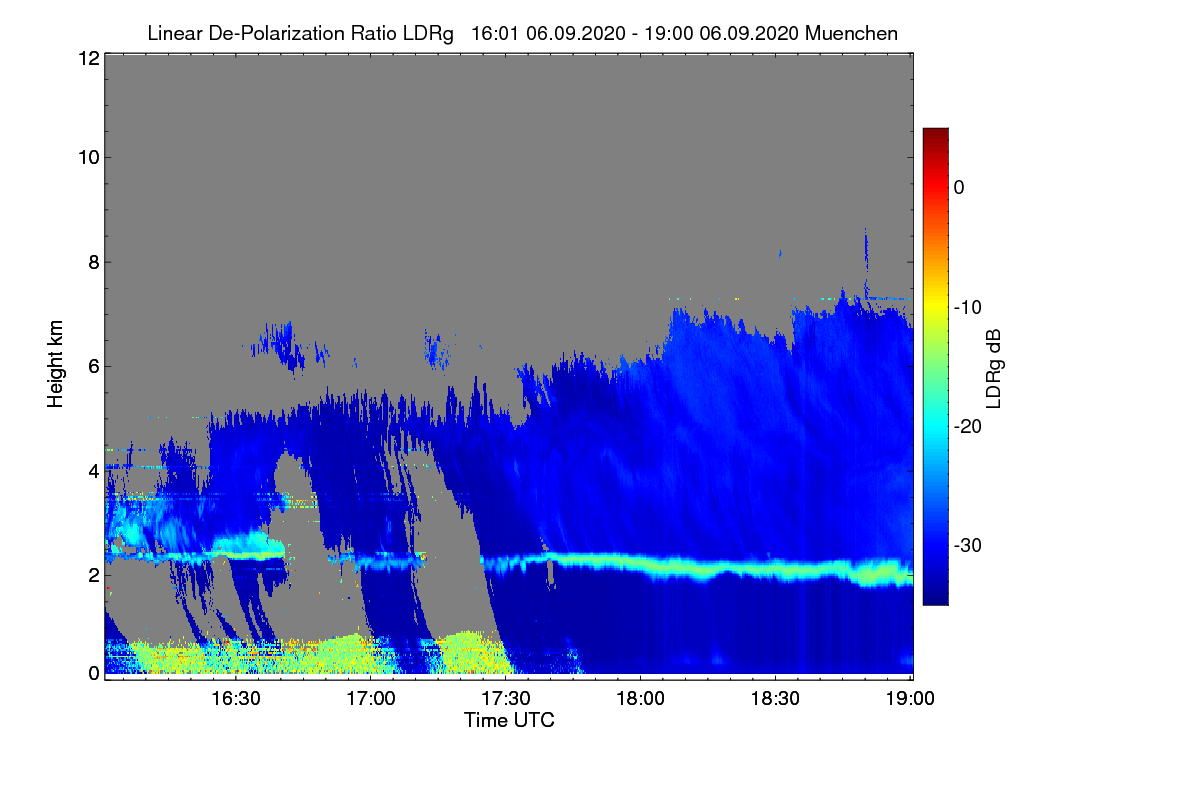Viewport: 1200px width, 800px height.
Task: Click the colorbar tick label -10
Action: click(x=968, y=307)
